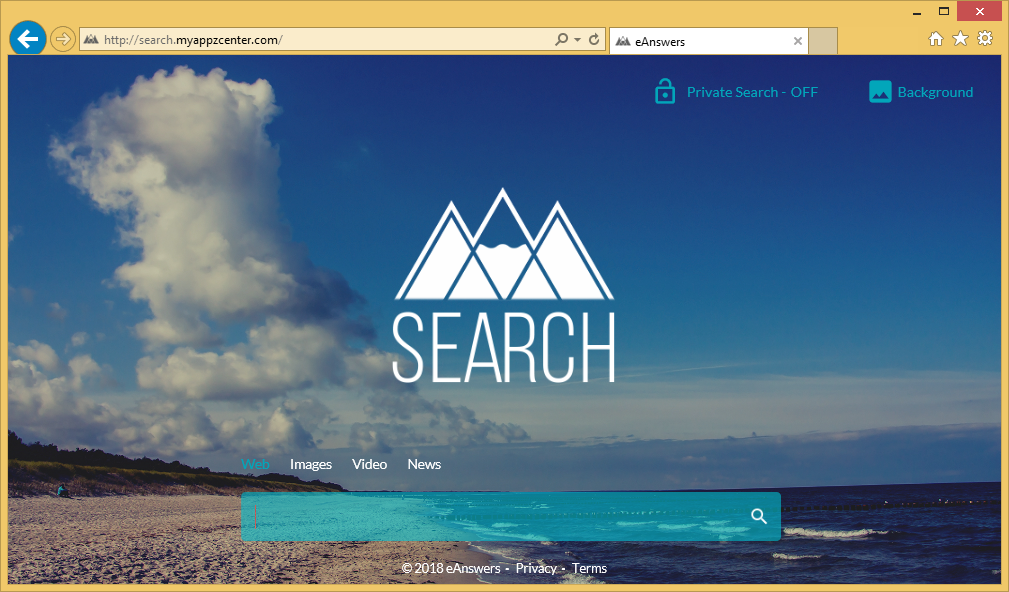Click the forward navigation arrow
Screen dimensions: 1009x592
coord(62,39)
